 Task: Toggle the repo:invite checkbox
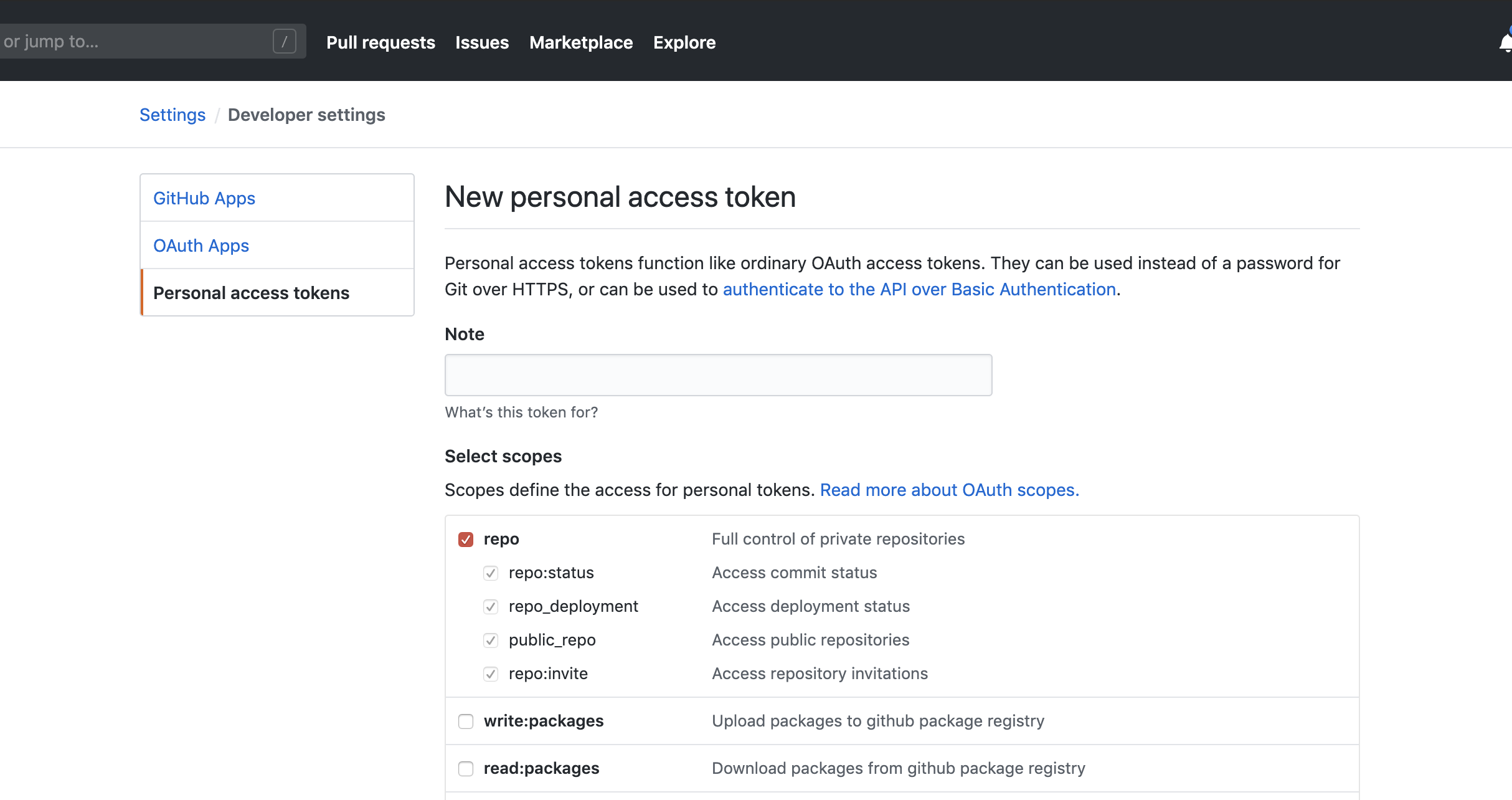pyautogui.click(x=491, y=674)
